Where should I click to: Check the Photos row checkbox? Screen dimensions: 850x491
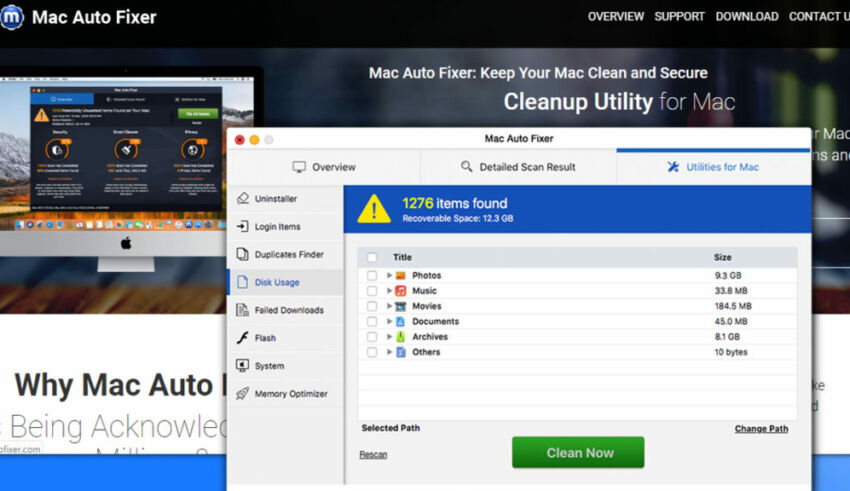coord(372,275)
